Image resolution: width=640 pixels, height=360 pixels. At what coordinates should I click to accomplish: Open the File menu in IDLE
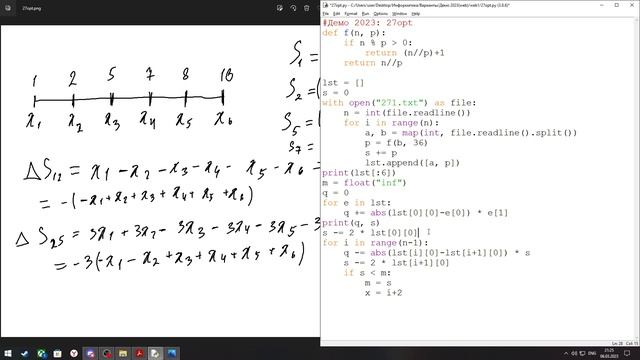coord(326,14)
